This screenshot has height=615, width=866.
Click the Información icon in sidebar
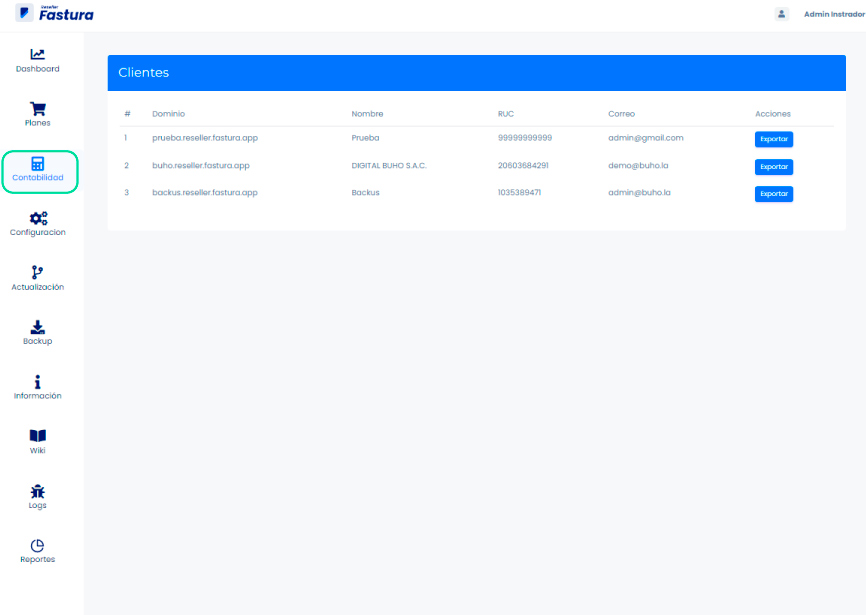(x=38, y=381)
